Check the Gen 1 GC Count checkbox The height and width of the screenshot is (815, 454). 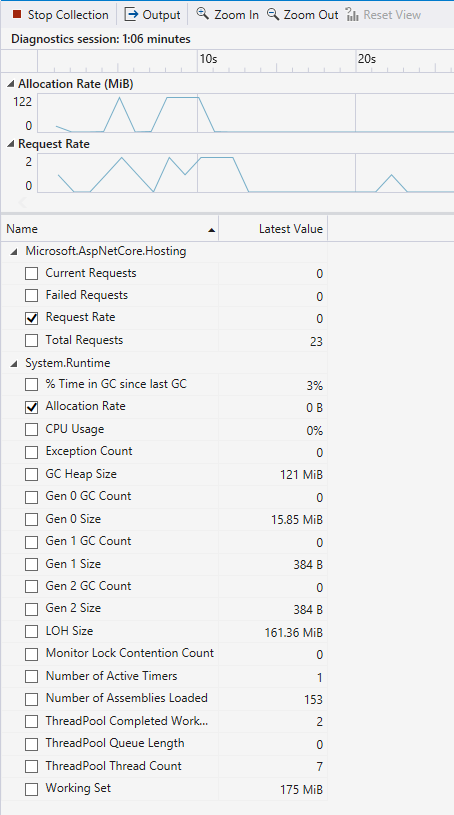(x=32, y=542)
